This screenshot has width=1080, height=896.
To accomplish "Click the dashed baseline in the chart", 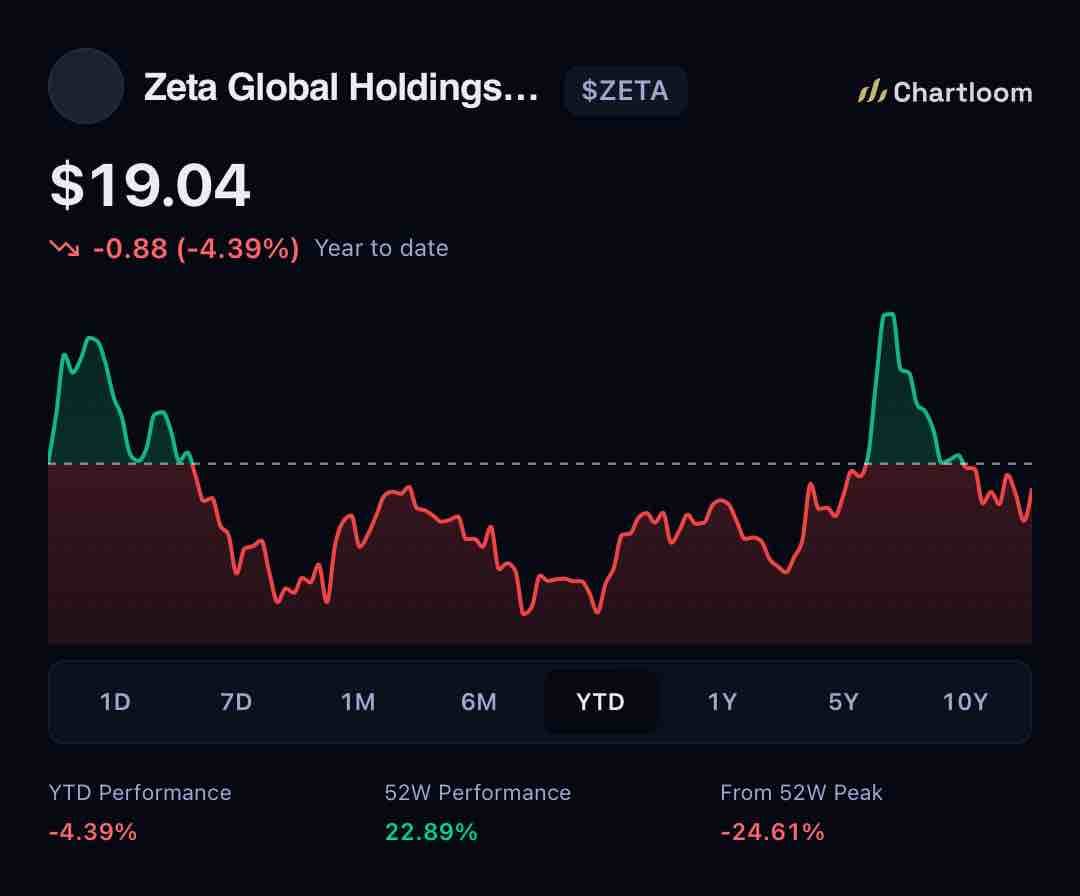I will click(540, 463).
